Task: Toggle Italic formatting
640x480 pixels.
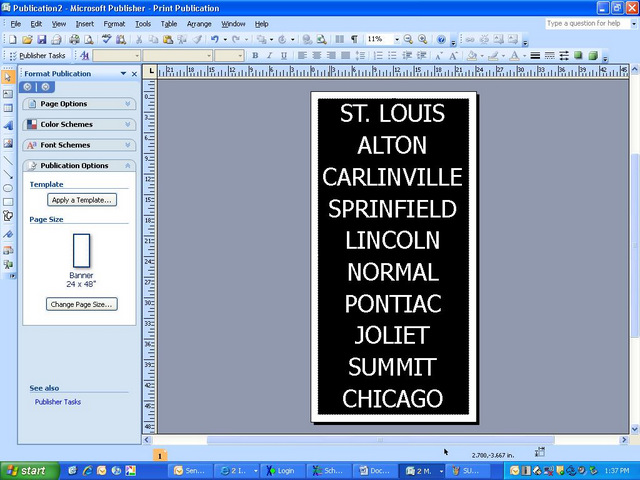Action: coord(269,56)
